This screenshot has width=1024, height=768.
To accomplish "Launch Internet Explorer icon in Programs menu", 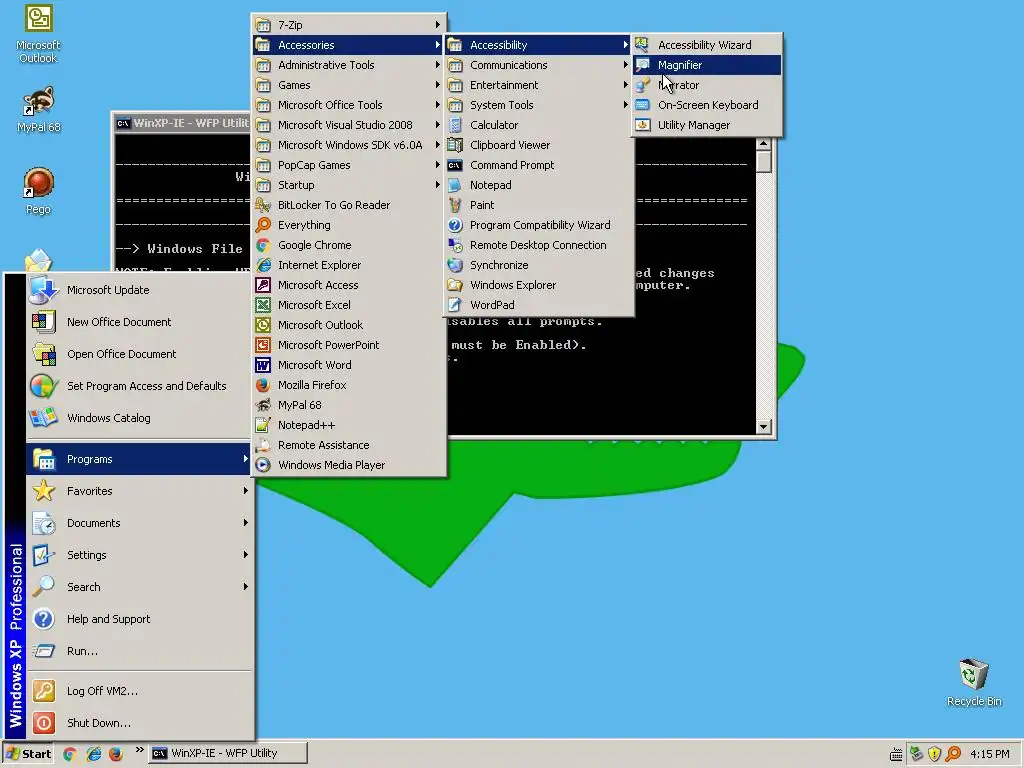I will point(263,265).
